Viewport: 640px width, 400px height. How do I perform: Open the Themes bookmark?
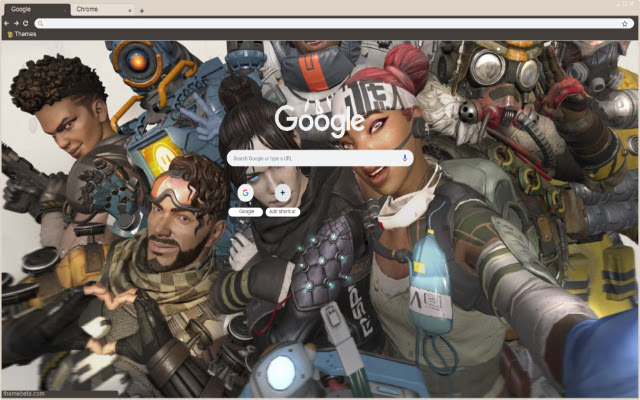(x=22, y=34)
